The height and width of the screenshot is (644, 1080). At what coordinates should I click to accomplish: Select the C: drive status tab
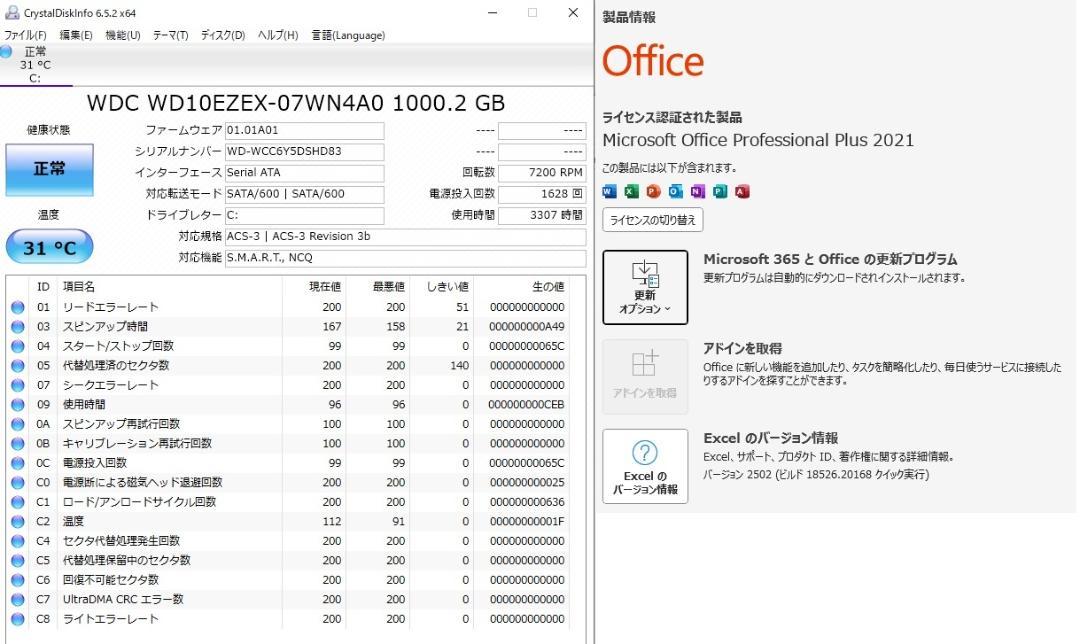tap(35, 65)
